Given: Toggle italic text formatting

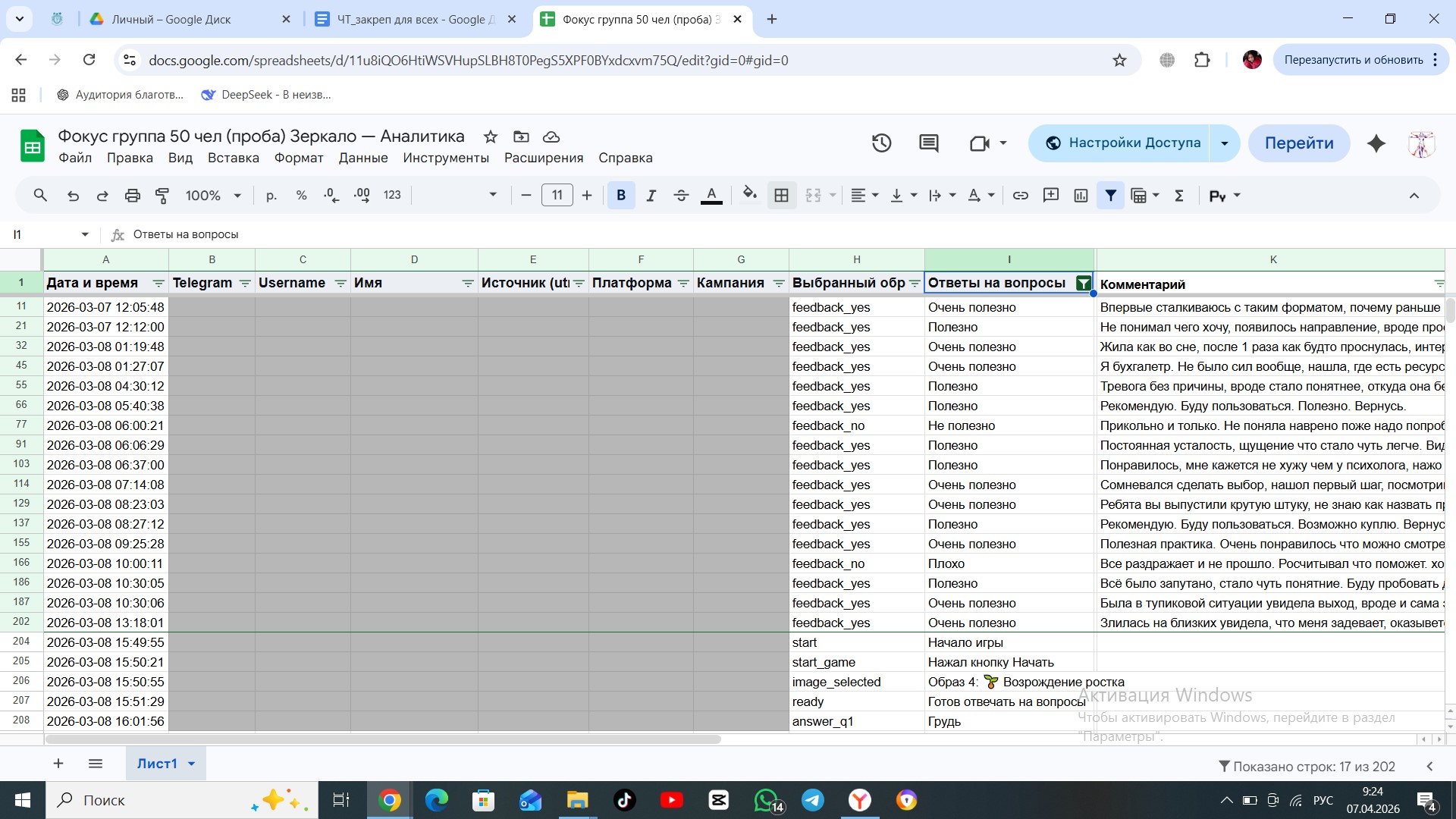Looking at the screenshot, I should [x=651, y=196].
